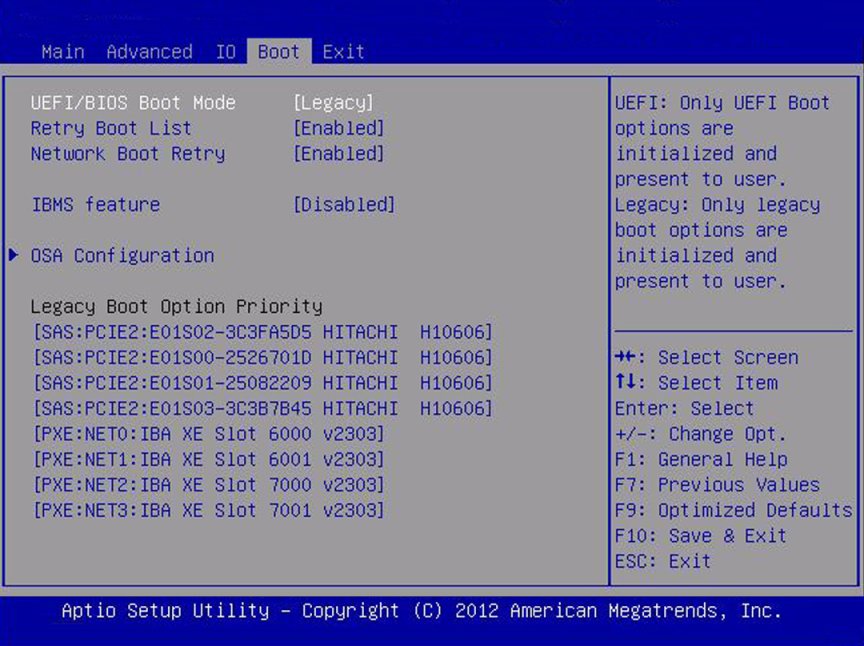Select PXE:NET2 IBA XE Slot 7000 entry
Image resolution: width=864 pixels, height=646 pixels.
(x=209, y=485)
